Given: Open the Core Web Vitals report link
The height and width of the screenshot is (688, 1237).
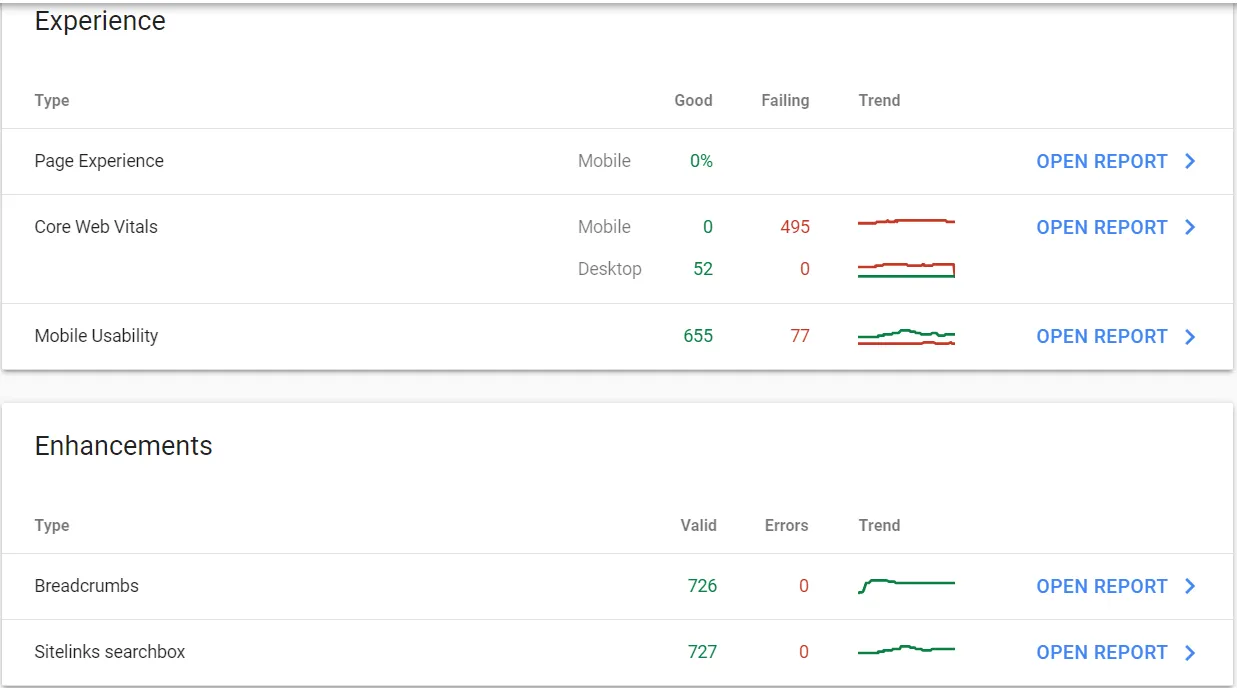Looking at the screenshot, I should pyautogui.click(x=1101, y=228).
